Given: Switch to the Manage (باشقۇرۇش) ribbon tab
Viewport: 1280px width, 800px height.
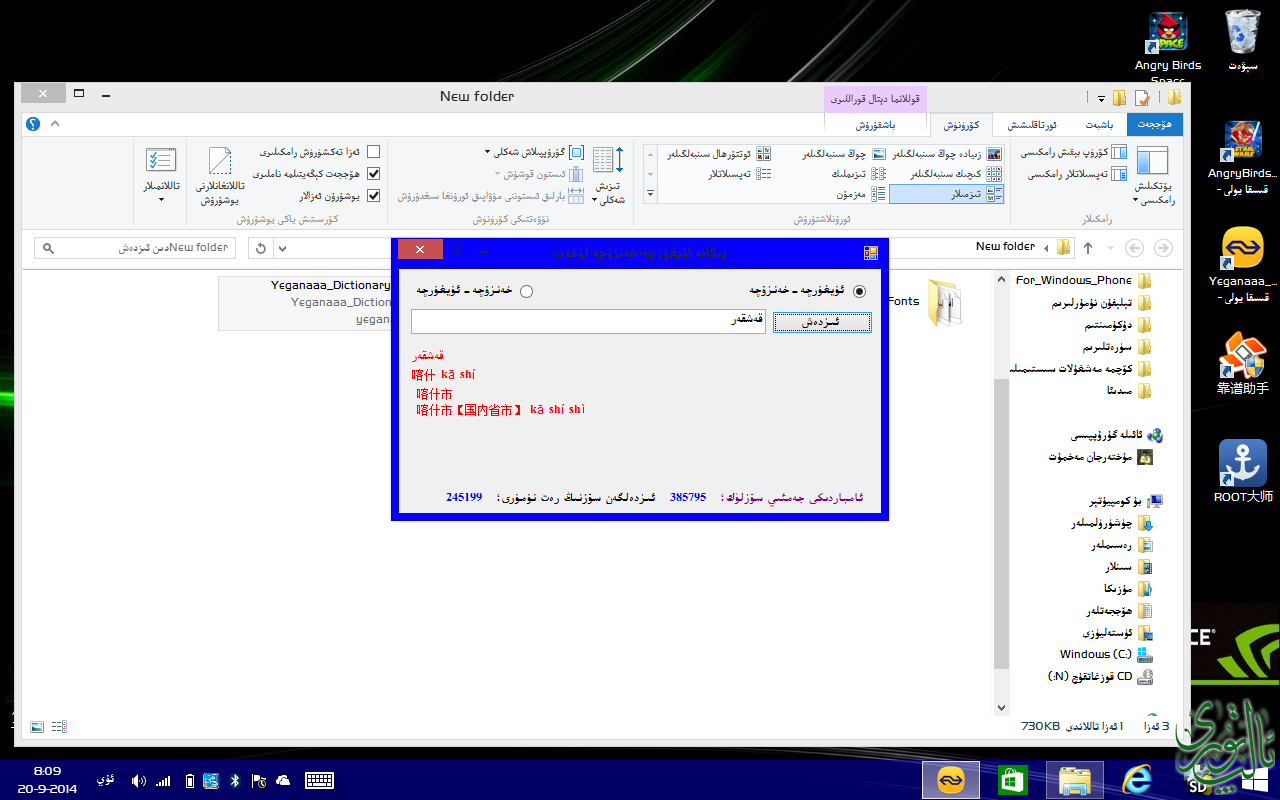Looking at the screenshot, I should [875, 125].
